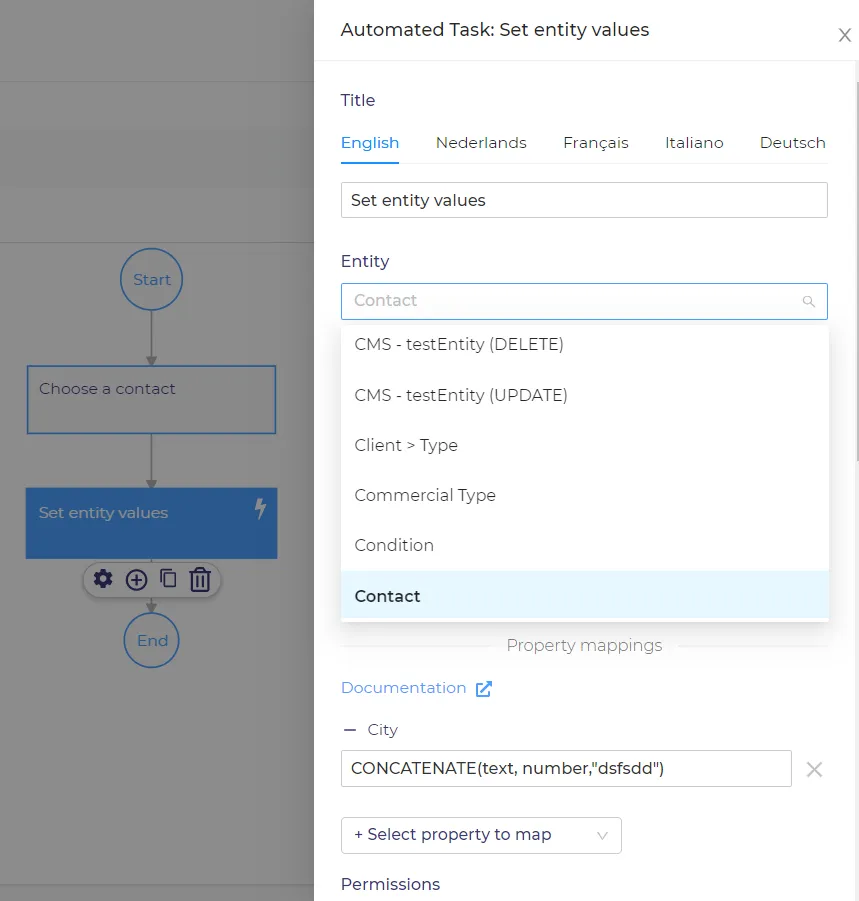Delete node using the trash icon
Viewport: 859px width, 901px height.
coord(200,579)
